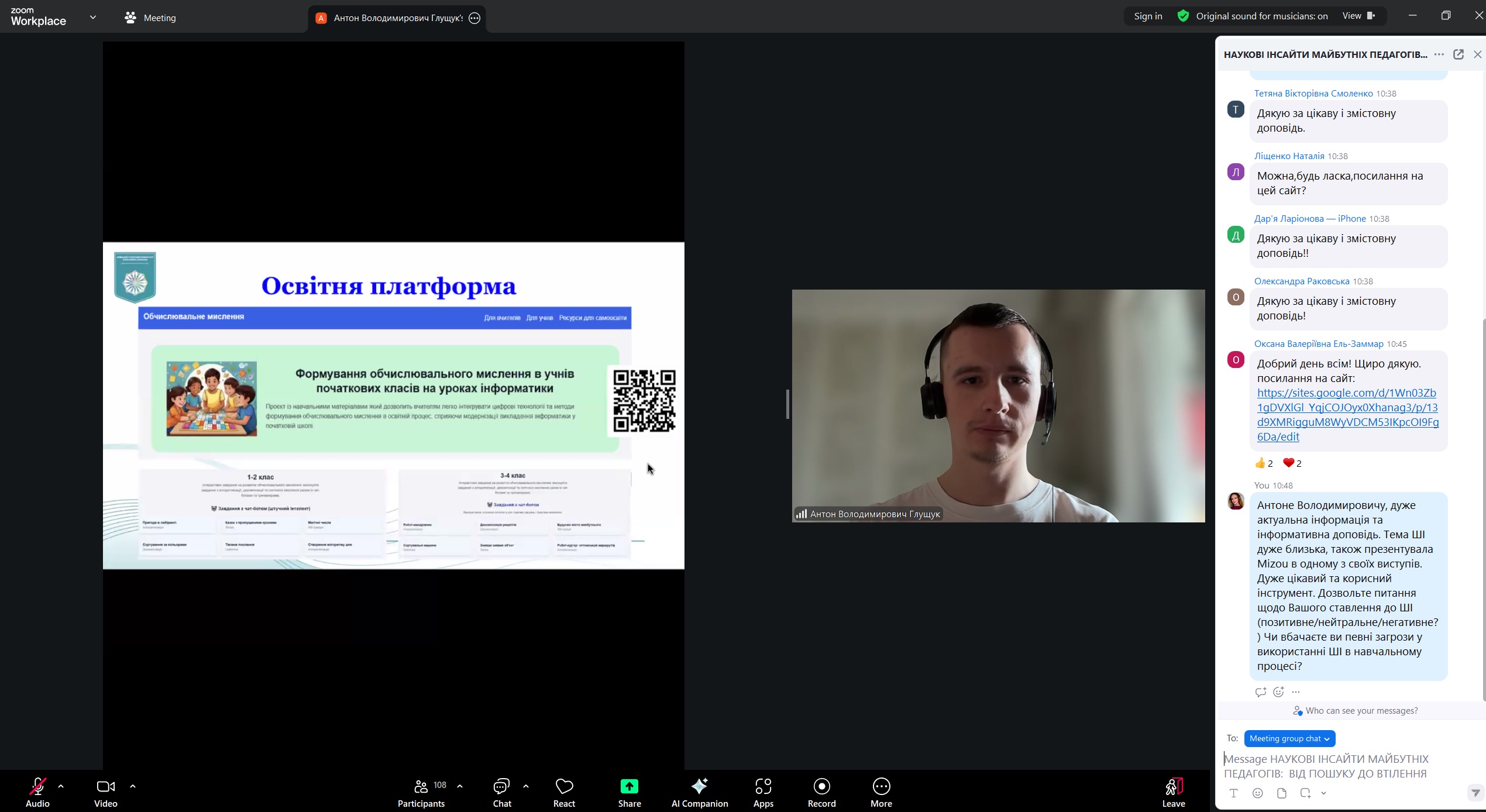This screenshot has width=1486, height=812.
Task: Open Meeting group chat recipient dropdown
Action: point(1289,738)
